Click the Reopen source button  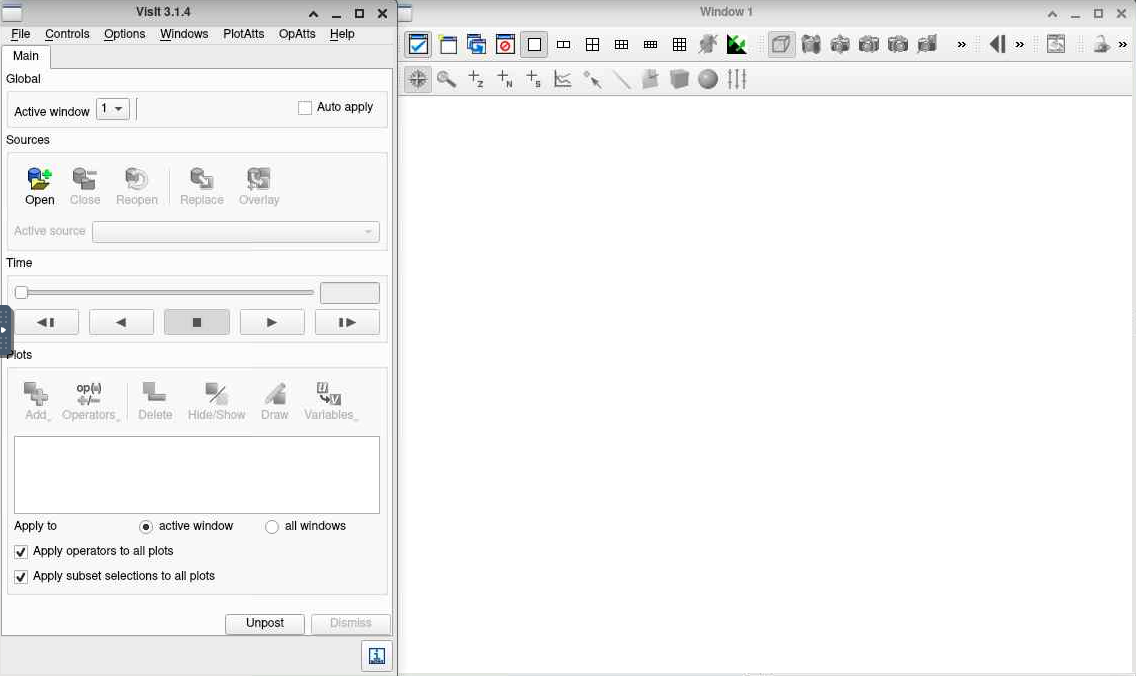137,186
